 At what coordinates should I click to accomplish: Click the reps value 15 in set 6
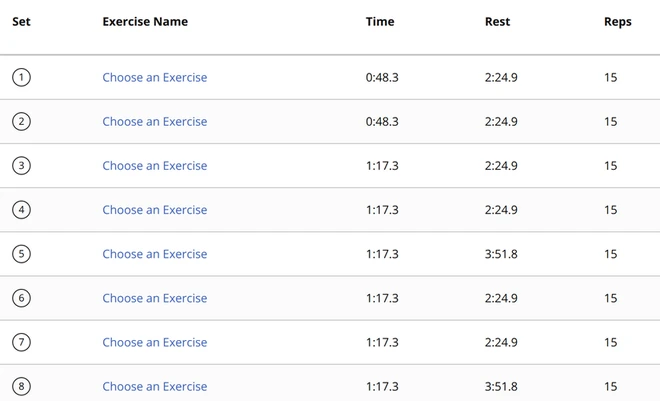tap(611, 298)
